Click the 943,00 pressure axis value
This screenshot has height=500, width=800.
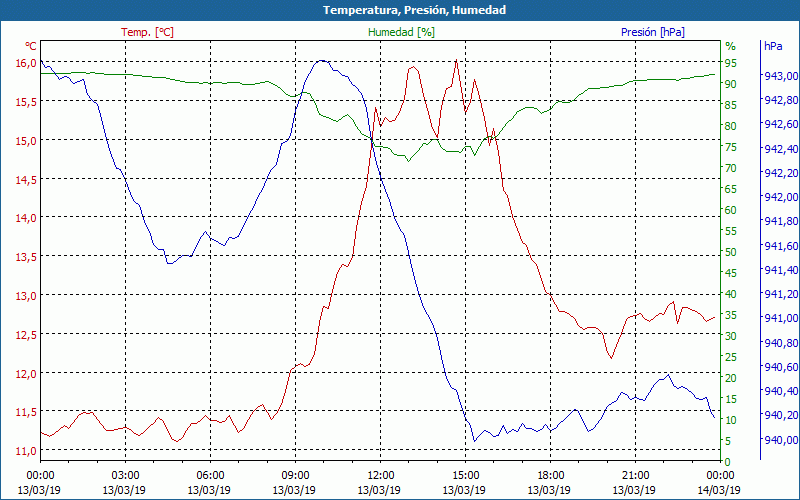(781, 76)
